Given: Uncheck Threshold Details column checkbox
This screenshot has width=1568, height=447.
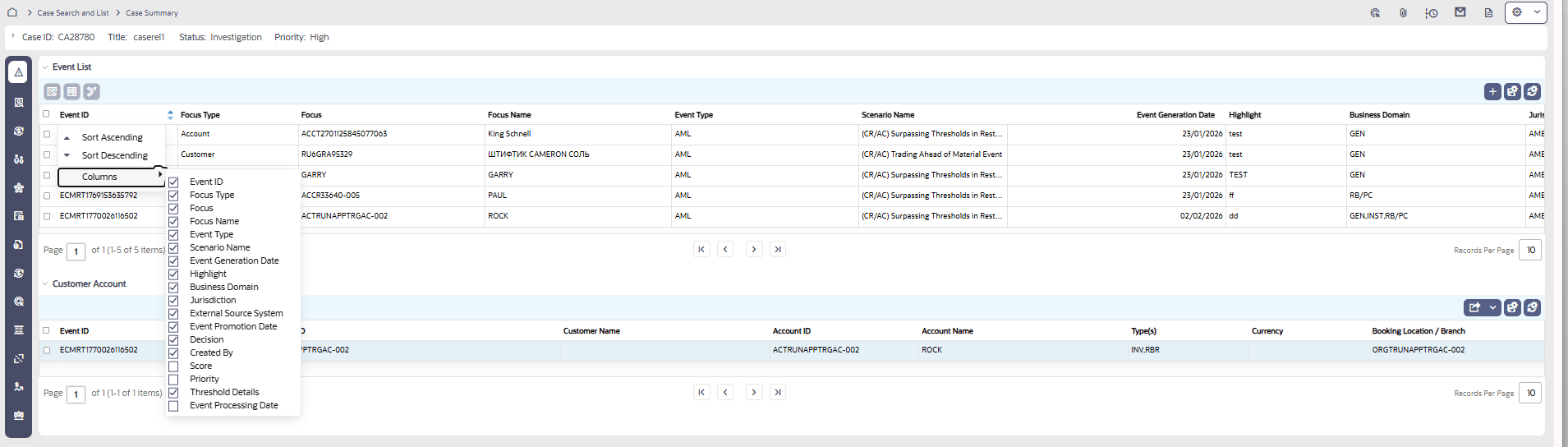Looking at the screenshot, I should click(173, 393).
